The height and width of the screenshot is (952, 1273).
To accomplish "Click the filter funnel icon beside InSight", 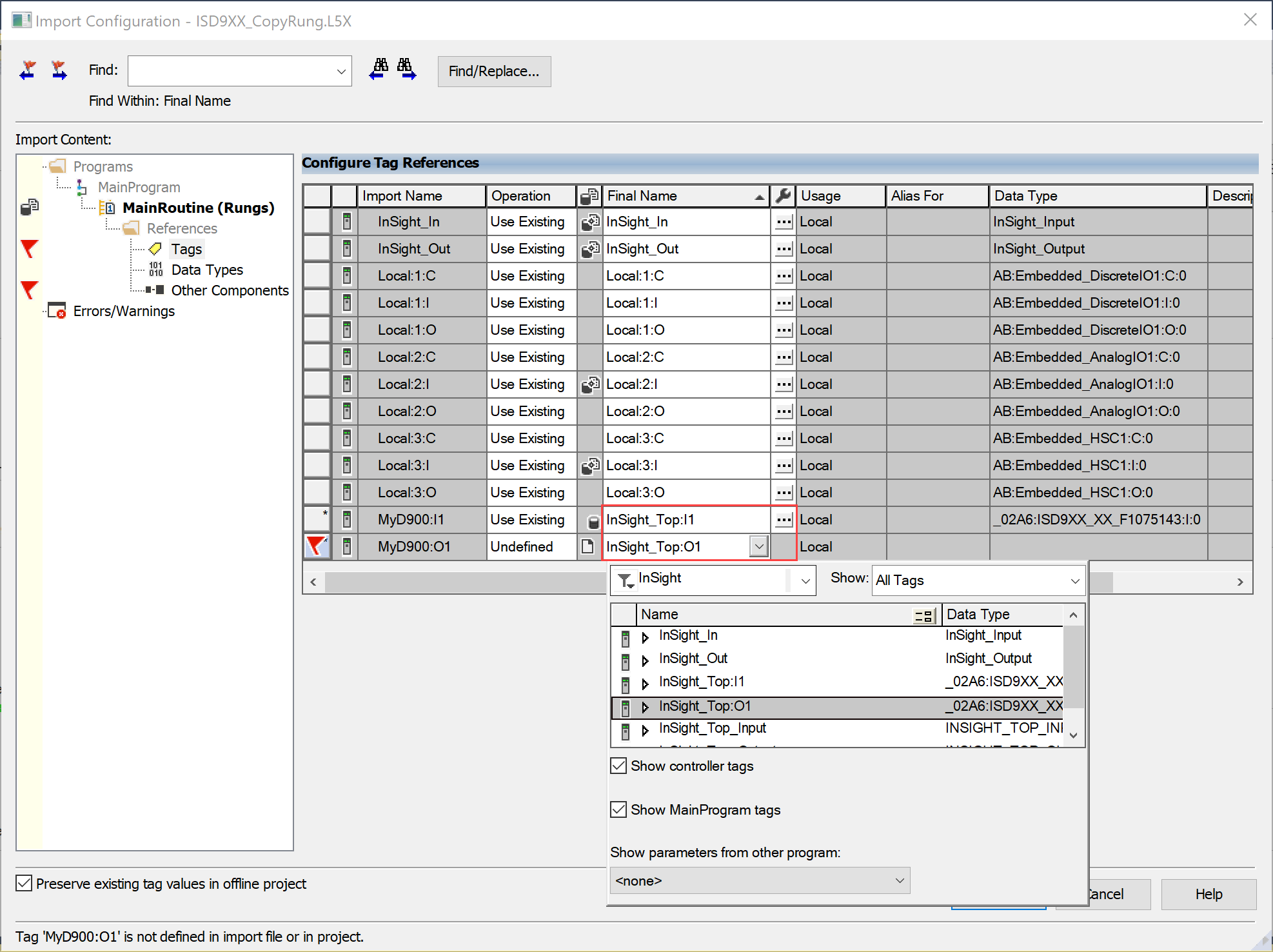I will click(x=625, y=580).
